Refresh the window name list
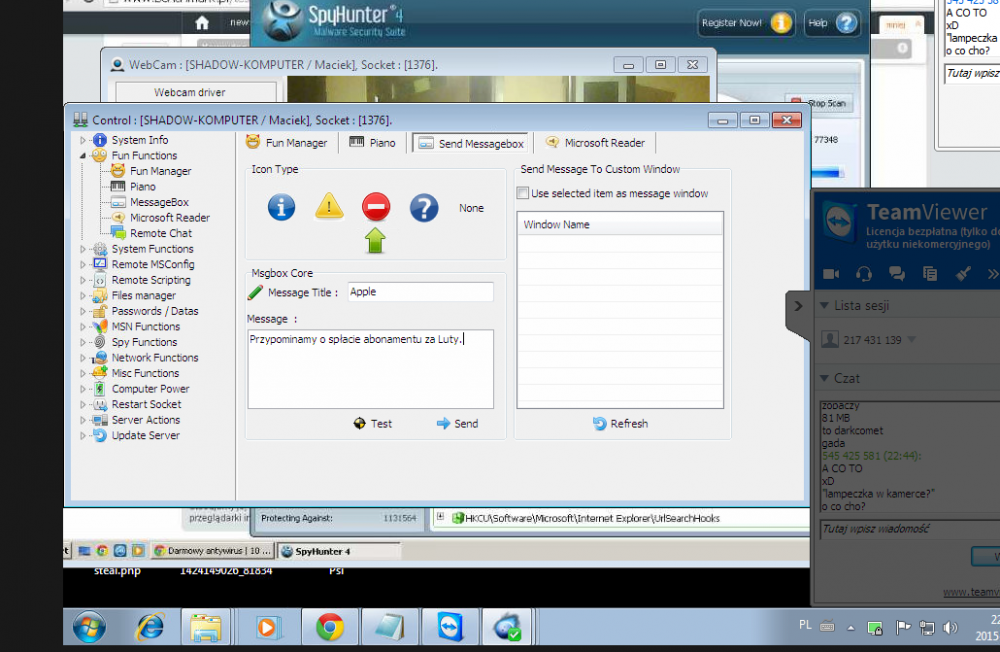This screenshot has width=1000, height=652. pyautogui.click(x=620, y=424)
